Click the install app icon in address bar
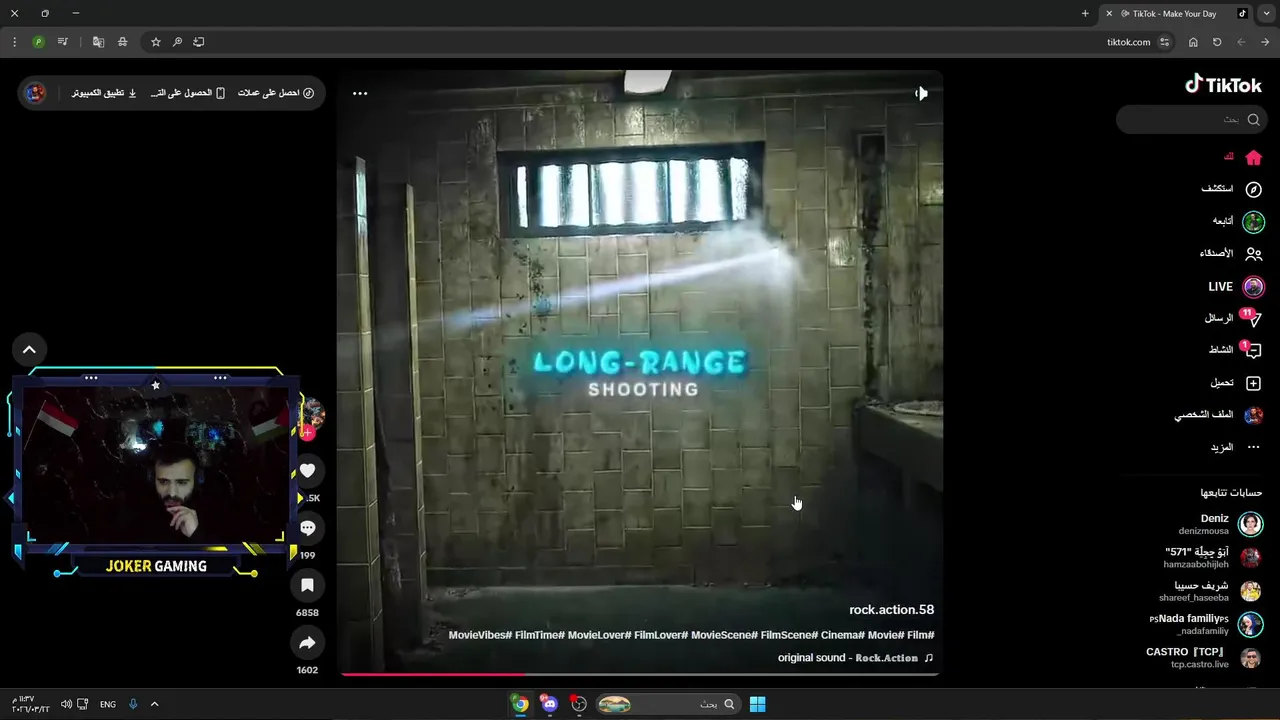The height and width of the screenshot is (720, 1280). pos(198,42)
